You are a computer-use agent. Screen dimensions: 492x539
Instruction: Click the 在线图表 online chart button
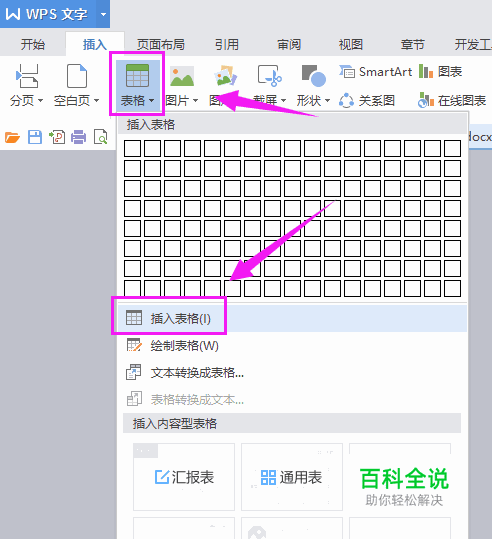click(452, 101)
